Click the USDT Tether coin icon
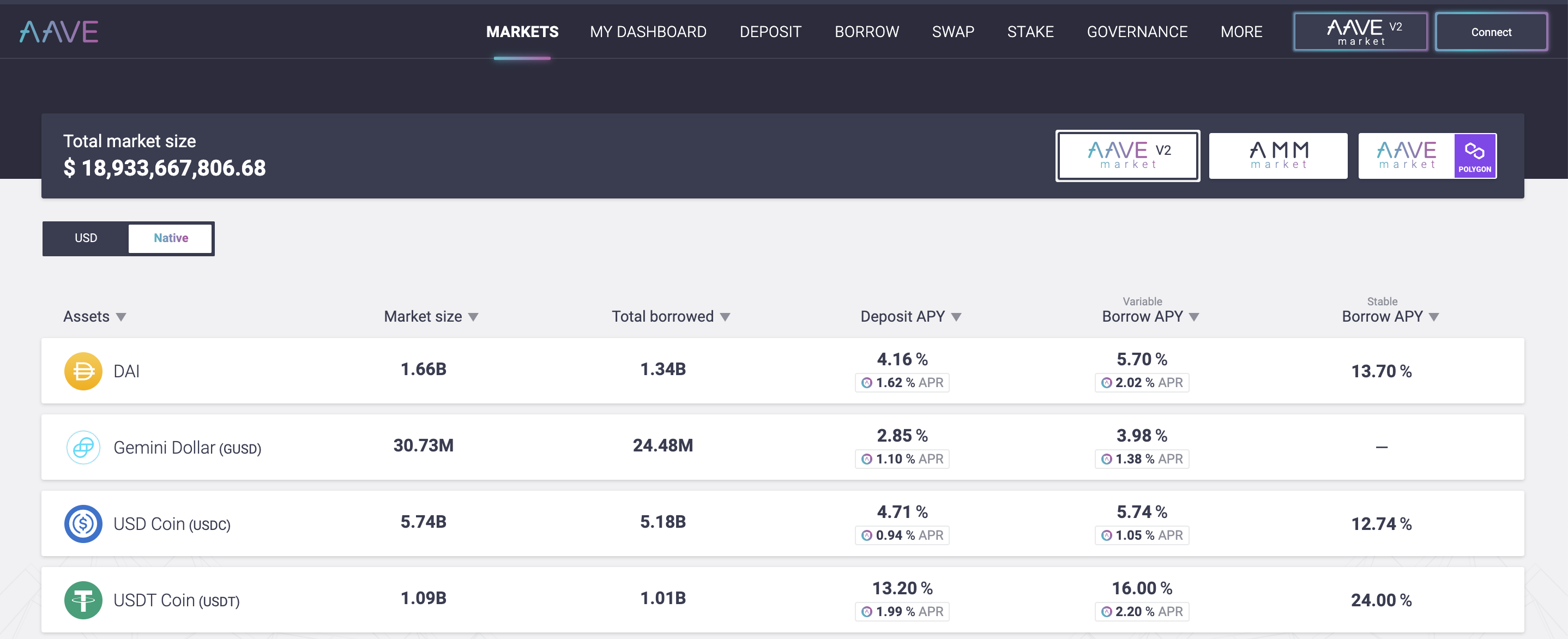Viewport: 1568px width, 639px height. [83, 600]
